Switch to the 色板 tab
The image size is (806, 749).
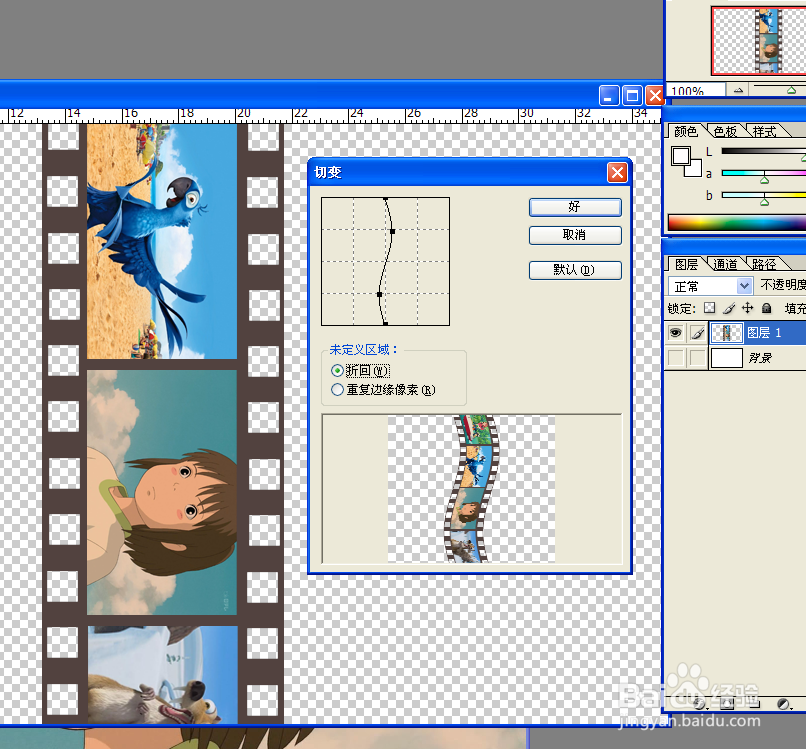click(725, 132)
